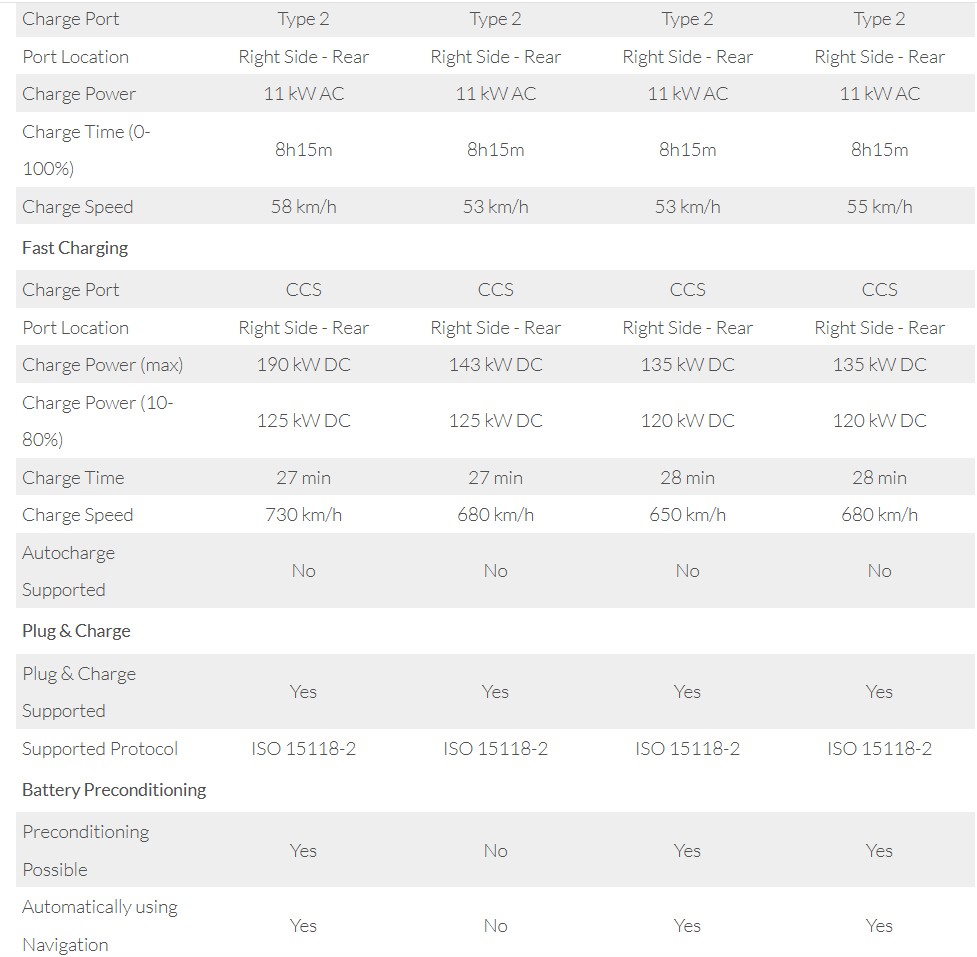Click the No value in Preconditioning Possible row
Image resolution: width=977 pixels, height=957 pixels.
495,851
